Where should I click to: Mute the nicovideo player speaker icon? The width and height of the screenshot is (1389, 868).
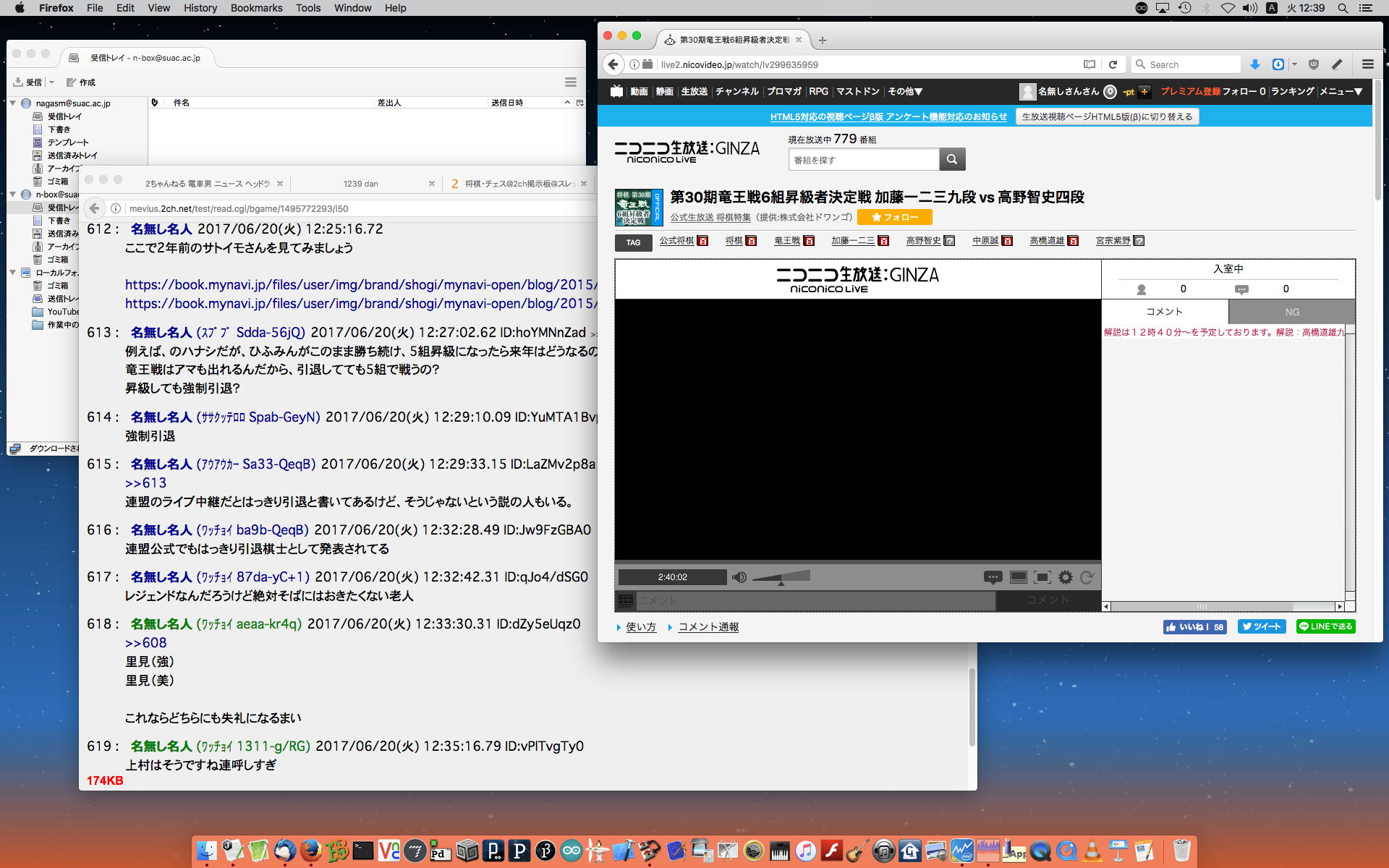tap(739, 577)
